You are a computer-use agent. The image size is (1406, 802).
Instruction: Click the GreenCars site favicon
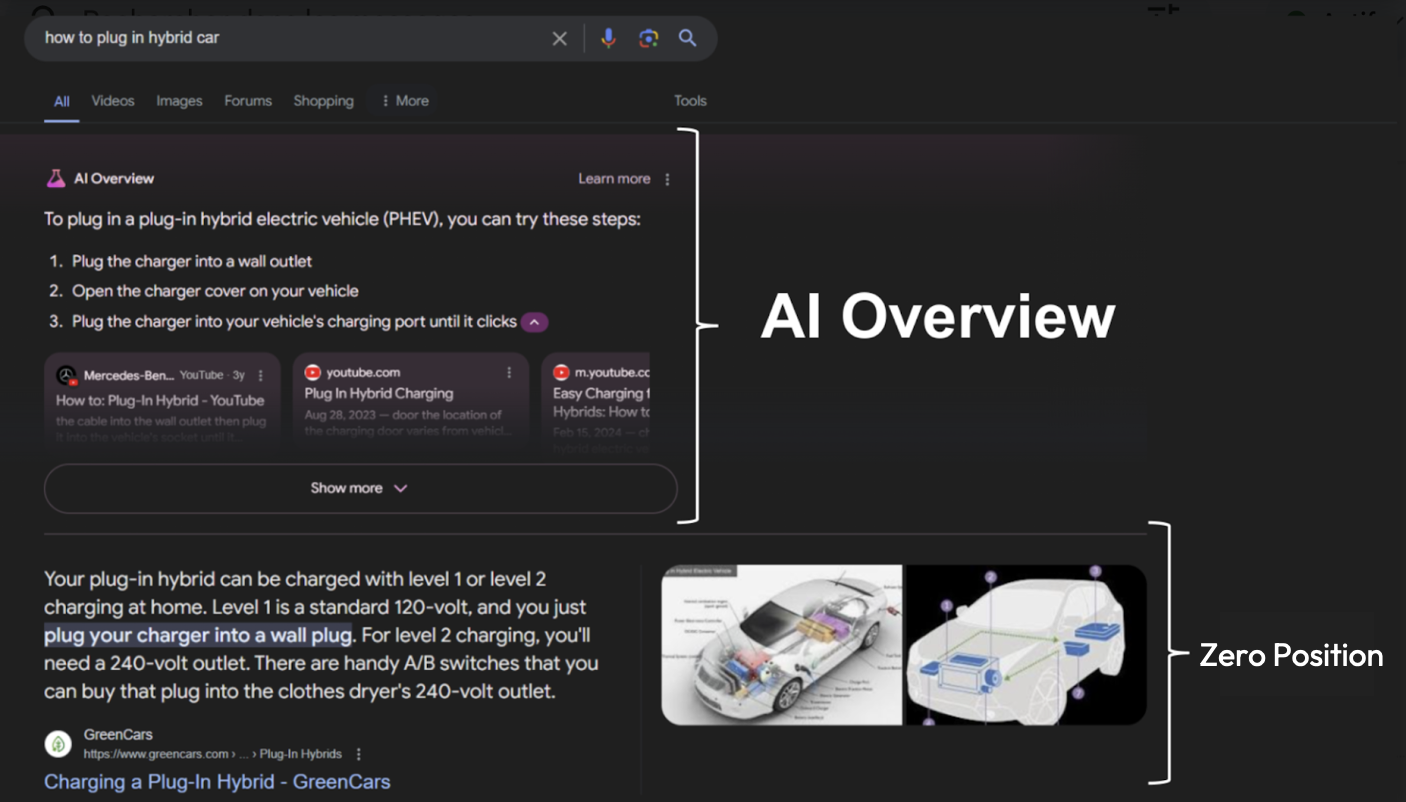click(58, 744)
